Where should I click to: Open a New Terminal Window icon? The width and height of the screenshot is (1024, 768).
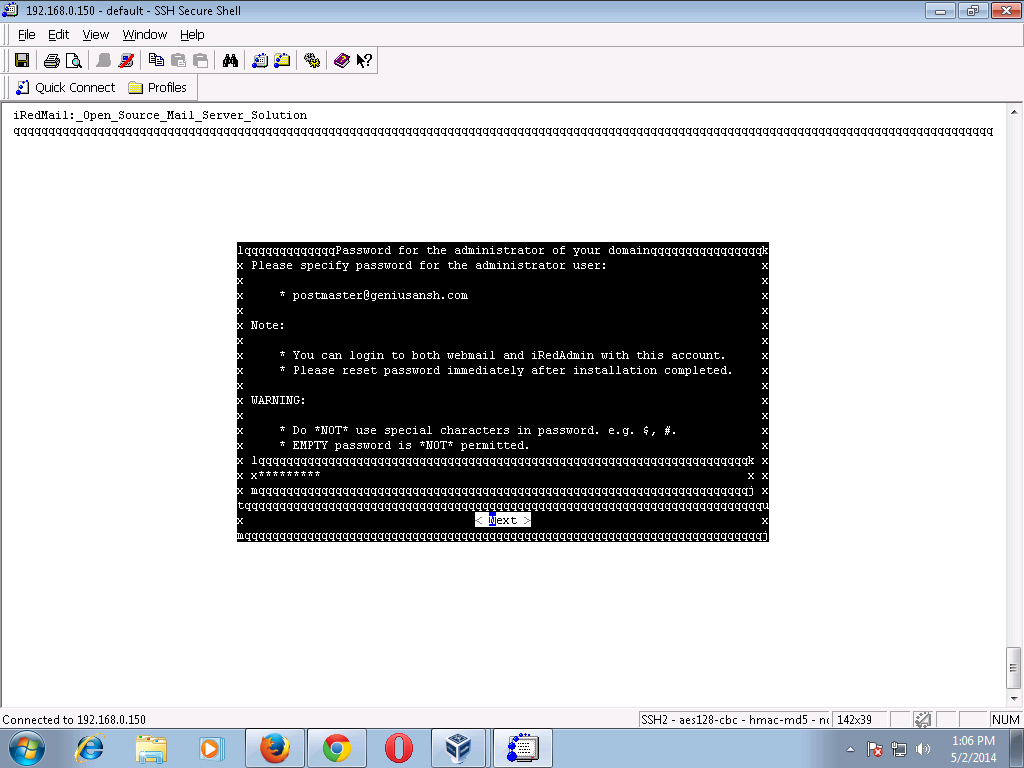click(260, 61)
